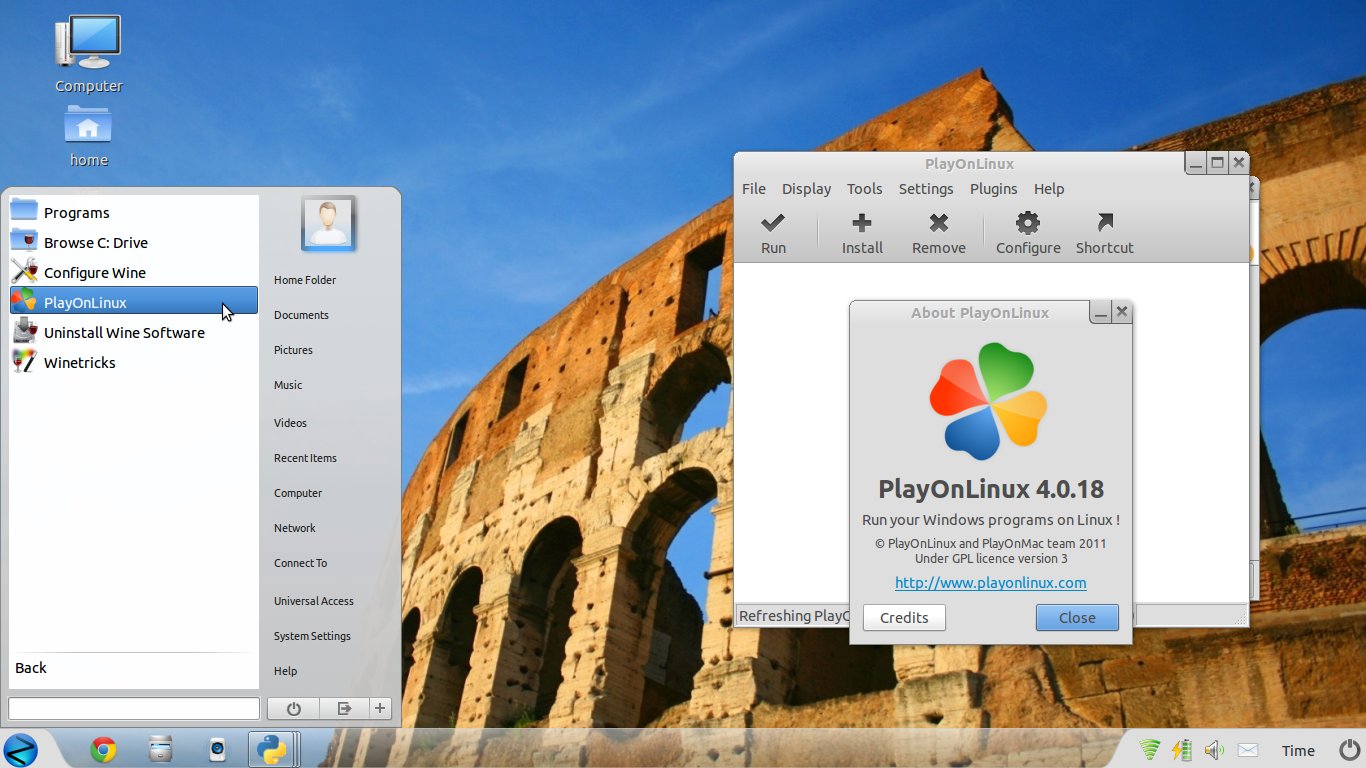Click the third pinned taskbar icon
The height and width of the screenshot is (768, 1366).
(x=217, y=749)
